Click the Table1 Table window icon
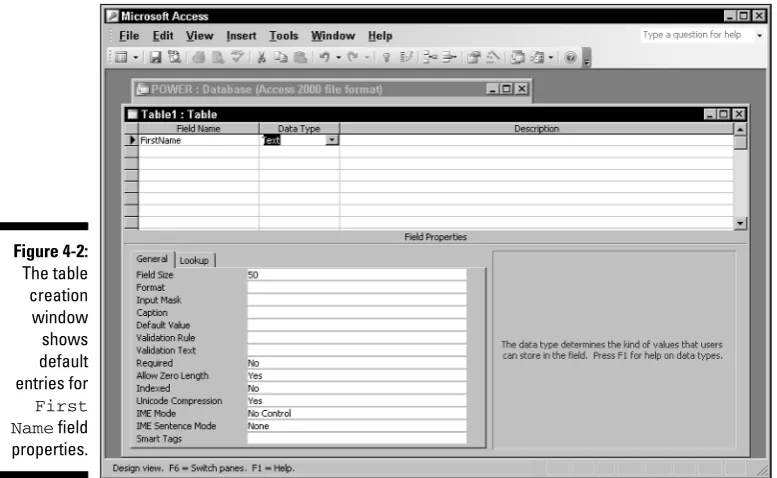This screenshot has height=478, width=777. tap(132, 114)
